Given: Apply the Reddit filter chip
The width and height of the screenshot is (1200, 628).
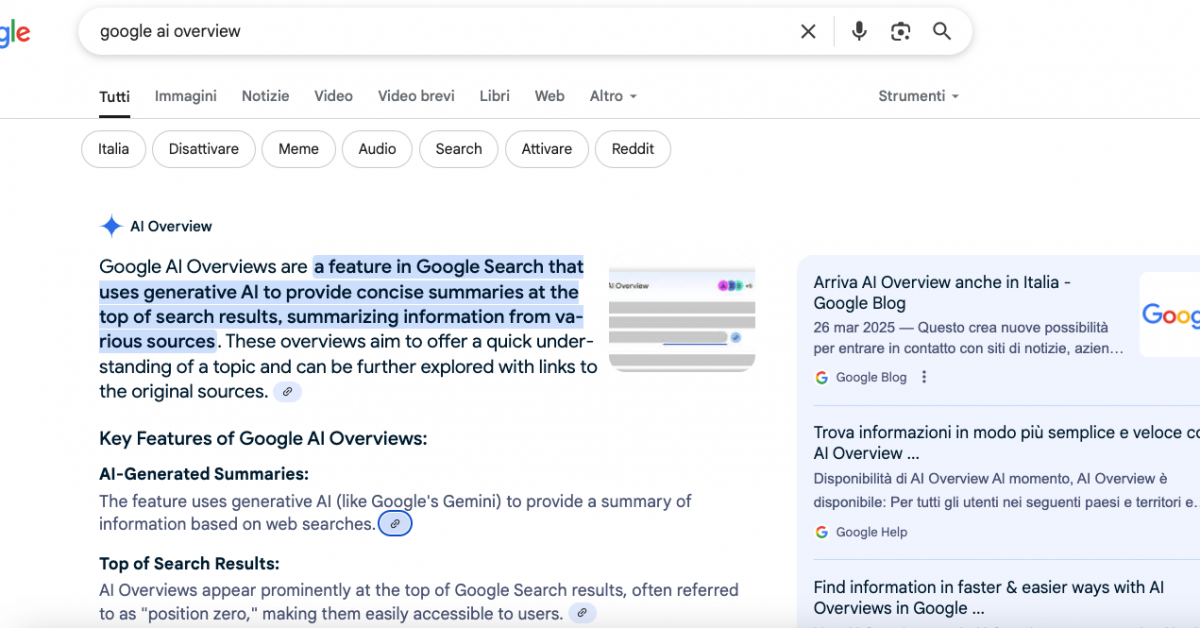Looking at the screenshot, I should [x=633, y=149].
